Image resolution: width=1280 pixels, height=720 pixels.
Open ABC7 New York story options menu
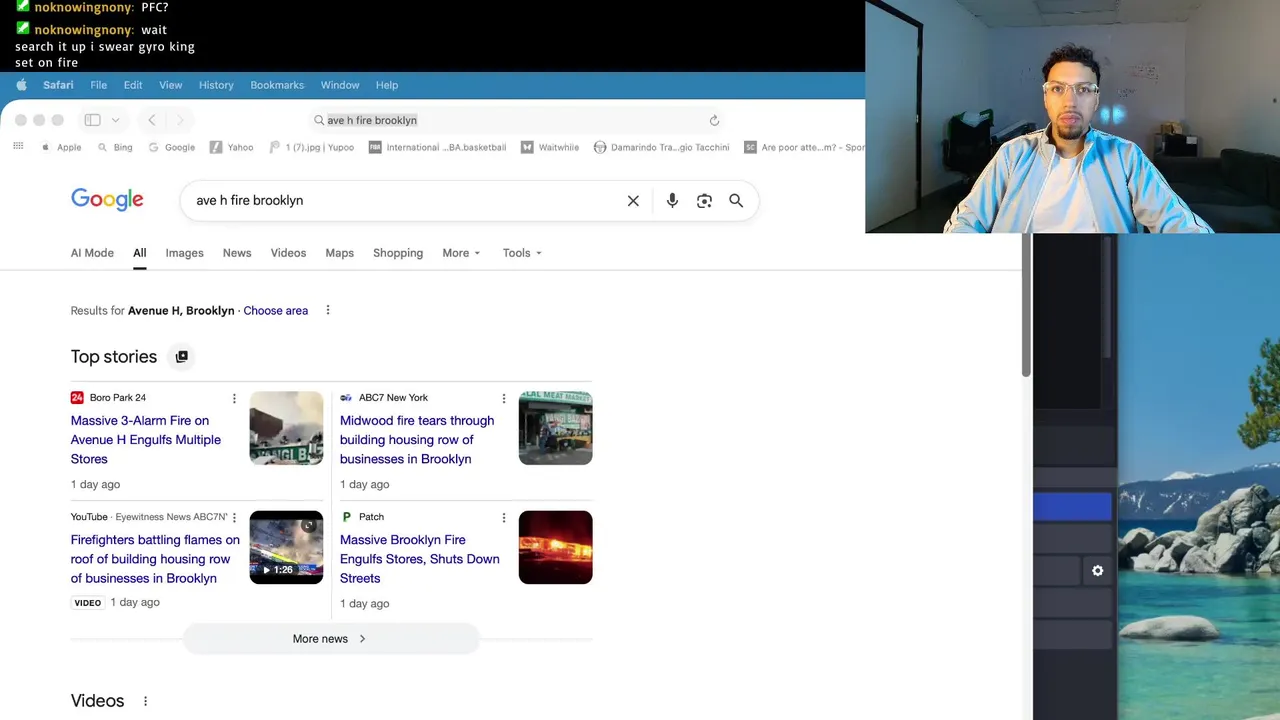503,398
